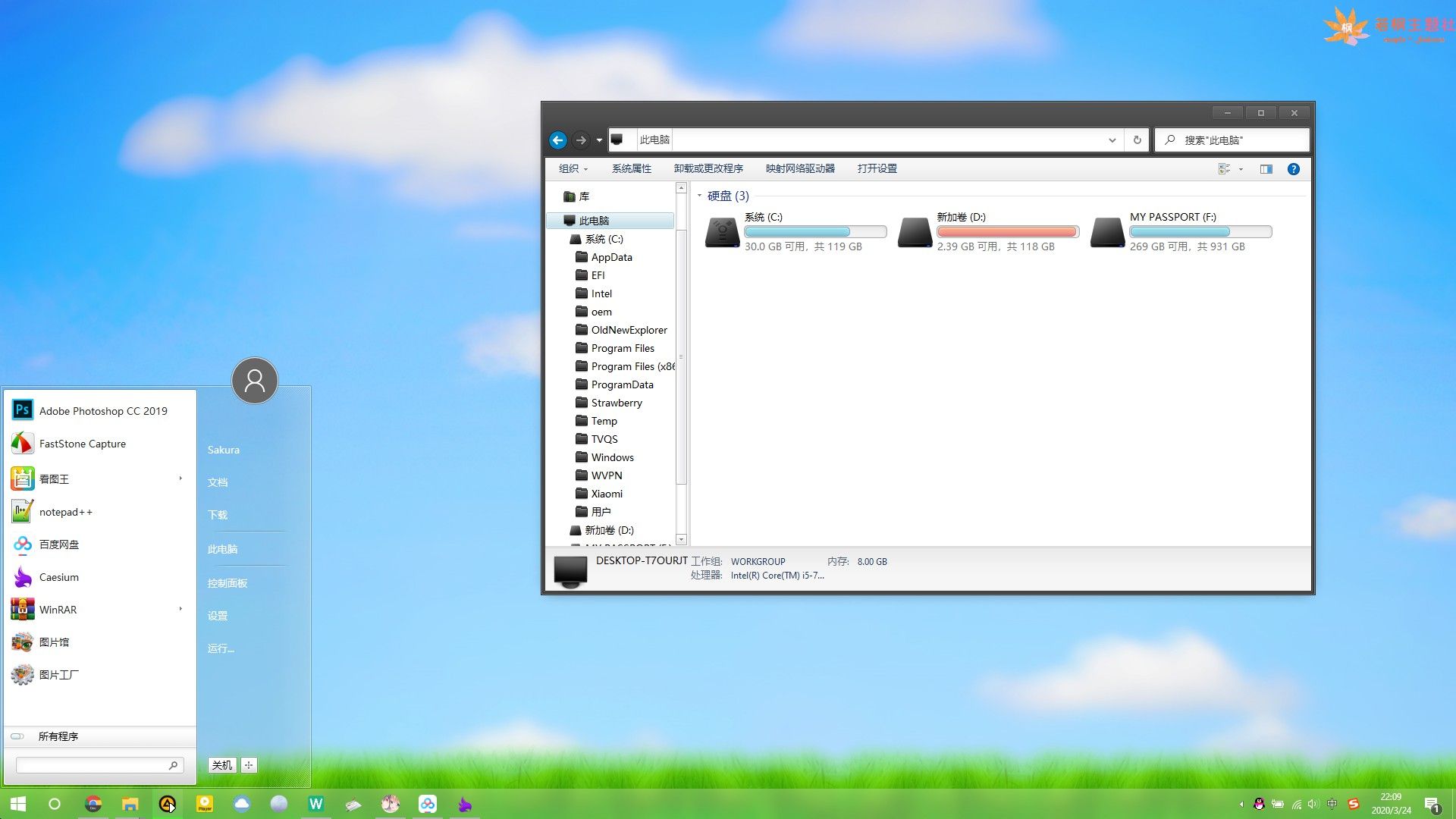This screenshot has width=1456, height=819.
Task: Click 系统属性 in the Explorer toolbar
Action: (x=632, y=169)
